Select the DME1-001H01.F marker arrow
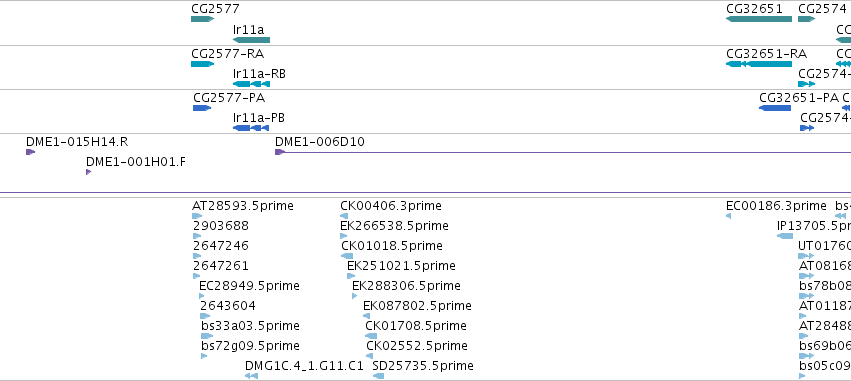851x381 pixels. (x=88, y=172)
